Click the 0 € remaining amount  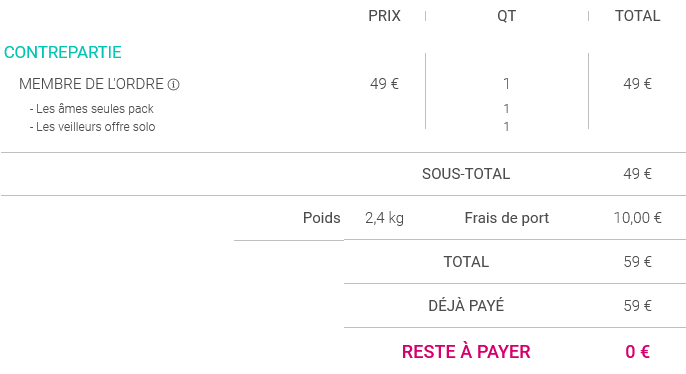[637, 352]
